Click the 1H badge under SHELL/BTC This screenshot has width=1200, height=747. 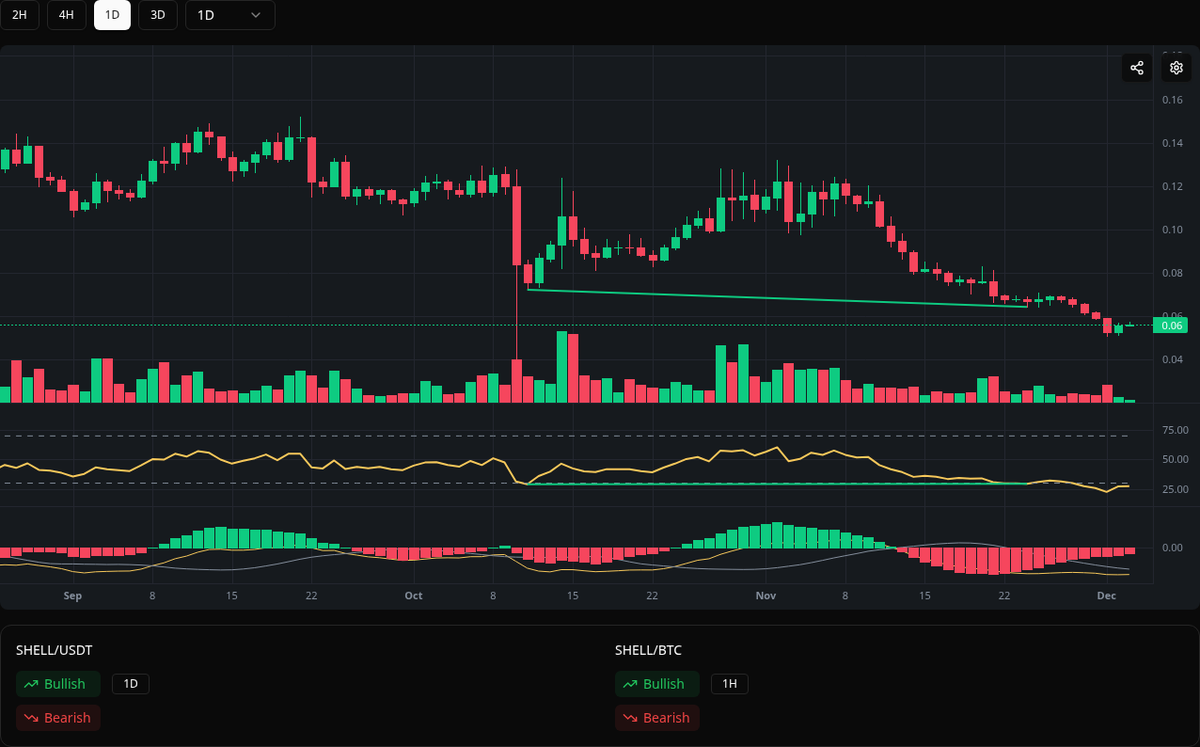(729, 683)
